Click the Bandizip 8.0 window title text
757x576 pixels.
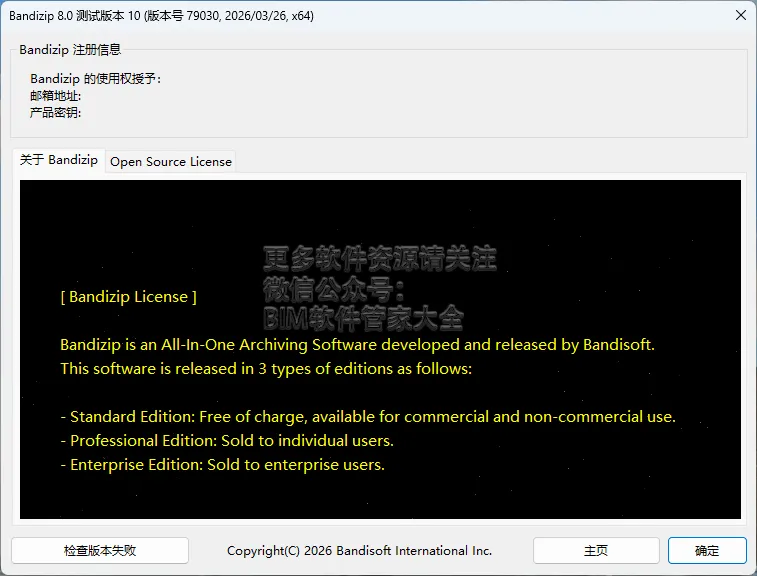point(161,15)
